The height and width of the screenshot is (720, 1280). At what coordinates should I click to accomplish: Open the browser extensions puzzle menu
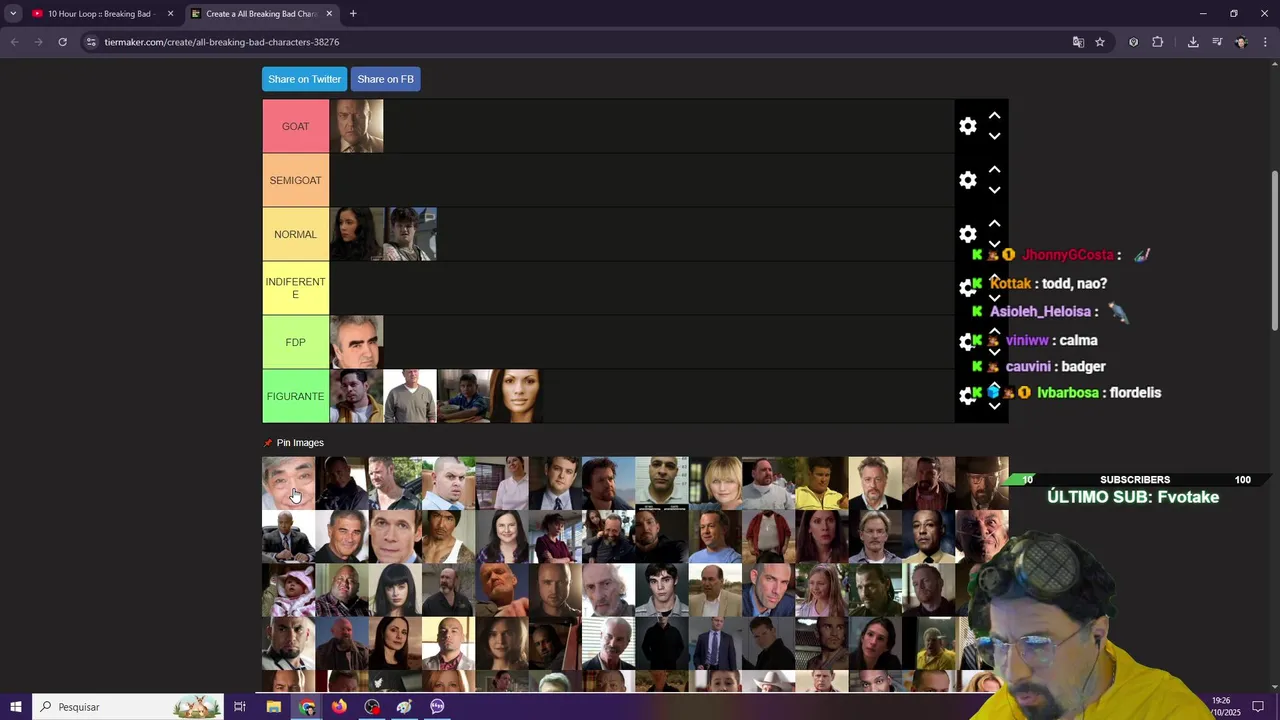click(x=1158, y=42)
